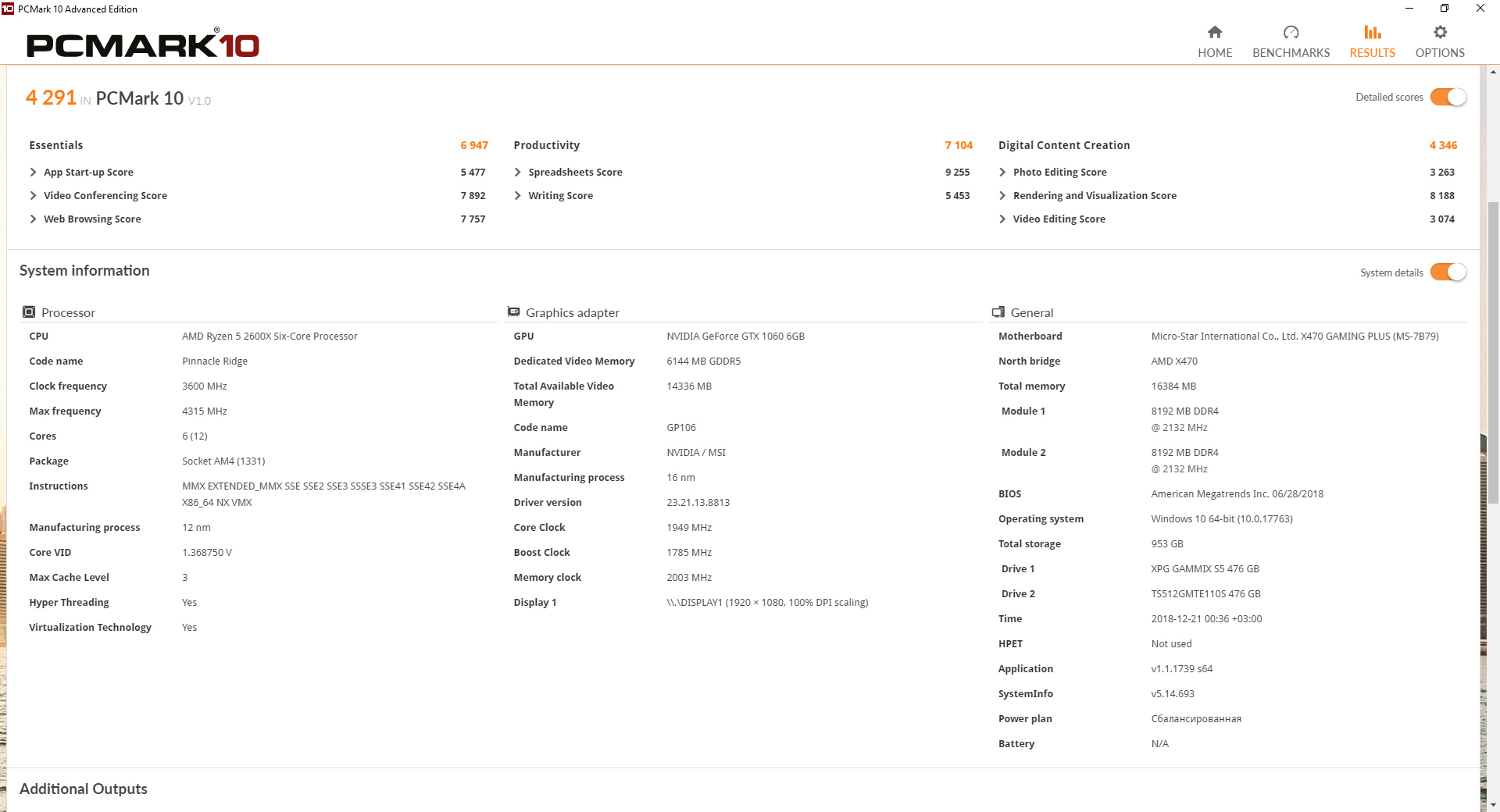Expand the Video Conferencing Score row

tap(33, 195)
